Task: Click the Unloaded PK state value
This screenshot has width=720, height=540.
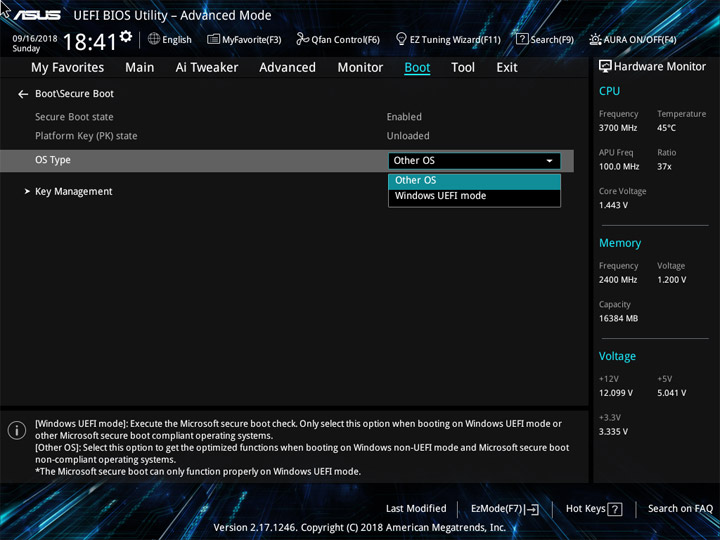Action: (x=408, y=136)
